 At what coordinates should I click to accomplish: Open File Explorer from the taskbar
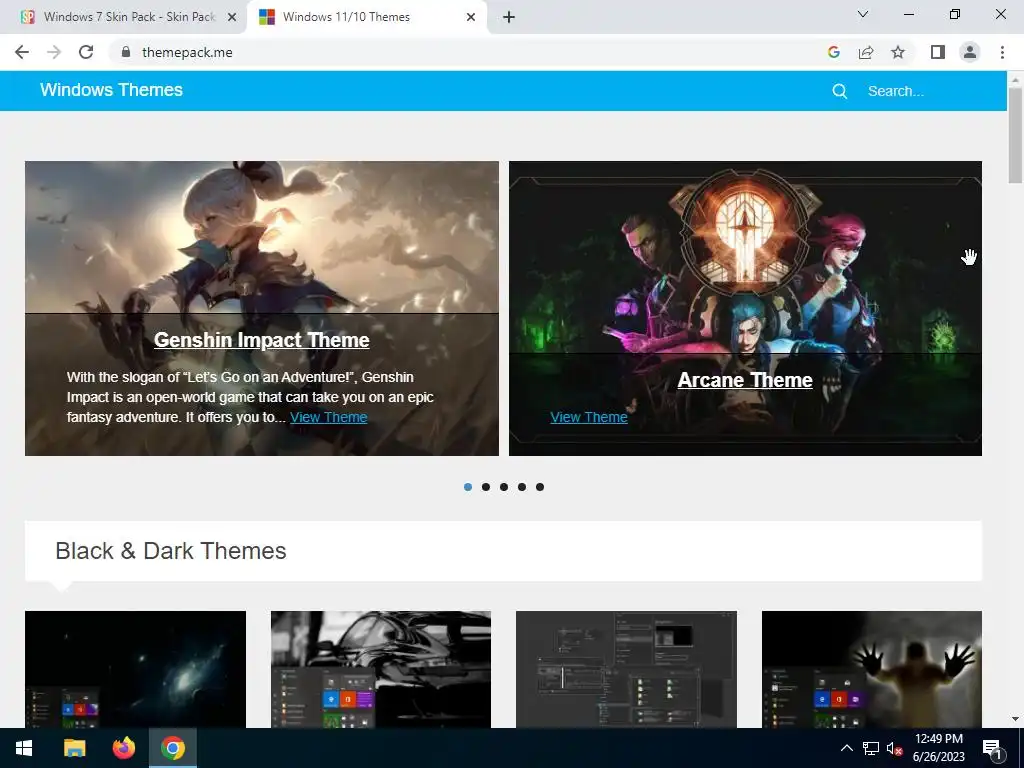[74, 748]
